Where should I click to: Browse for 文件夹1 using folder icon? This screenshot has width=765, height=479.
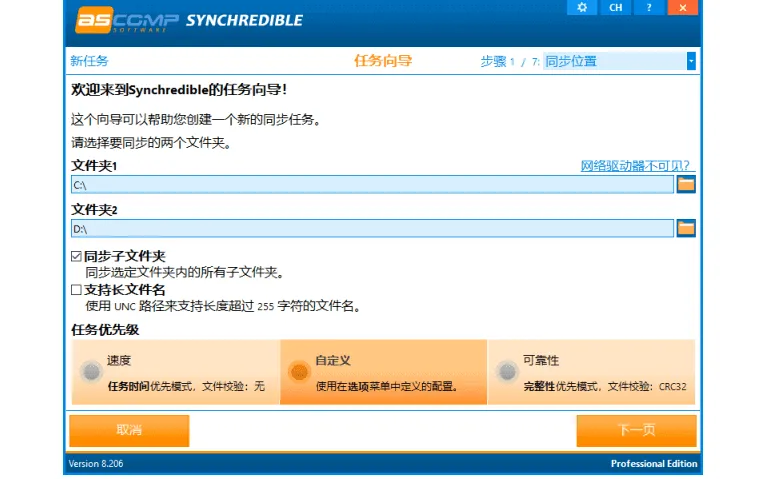pos(686,184)
